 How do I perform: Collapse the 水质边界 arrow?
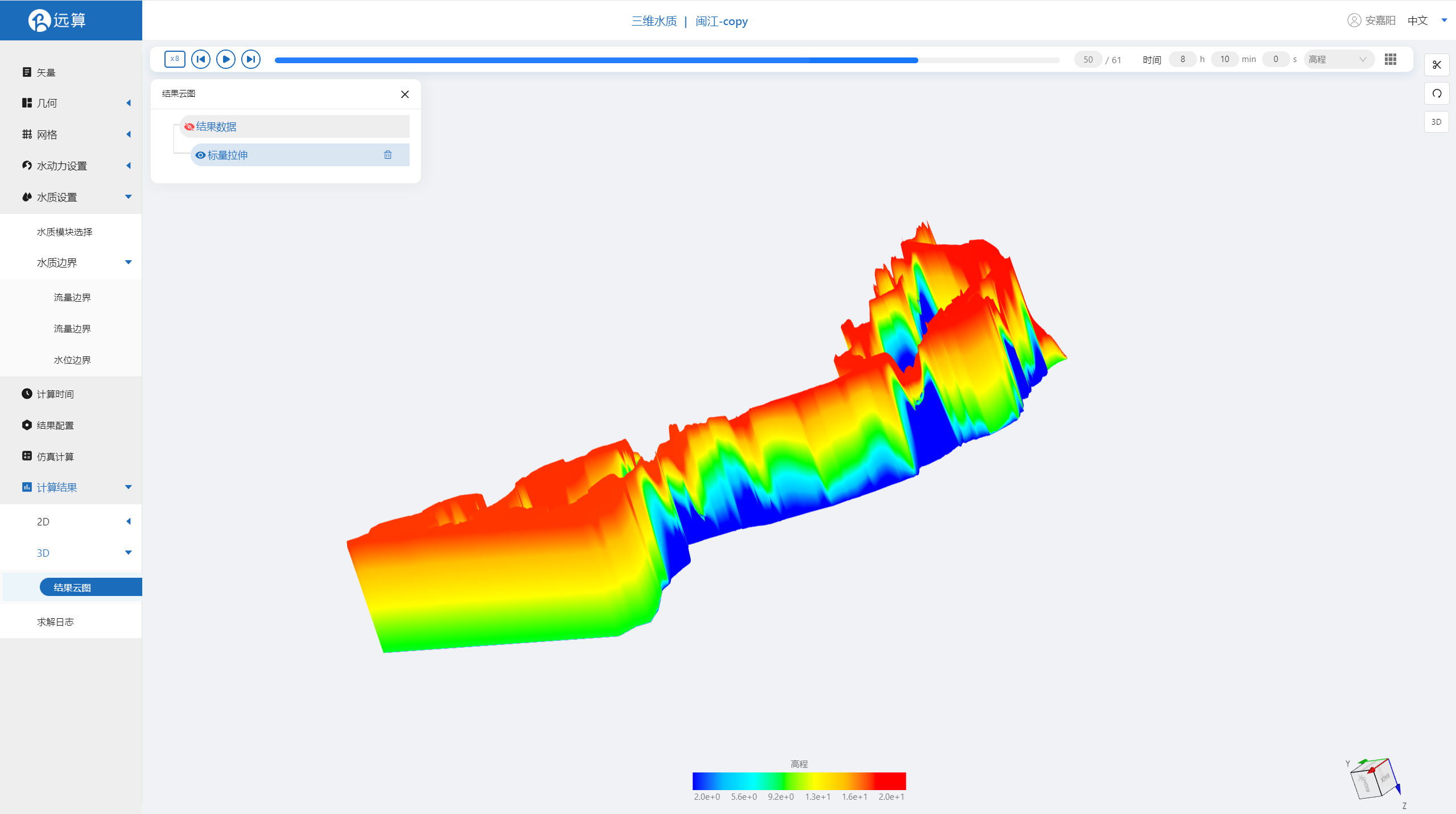coord(129,262)
